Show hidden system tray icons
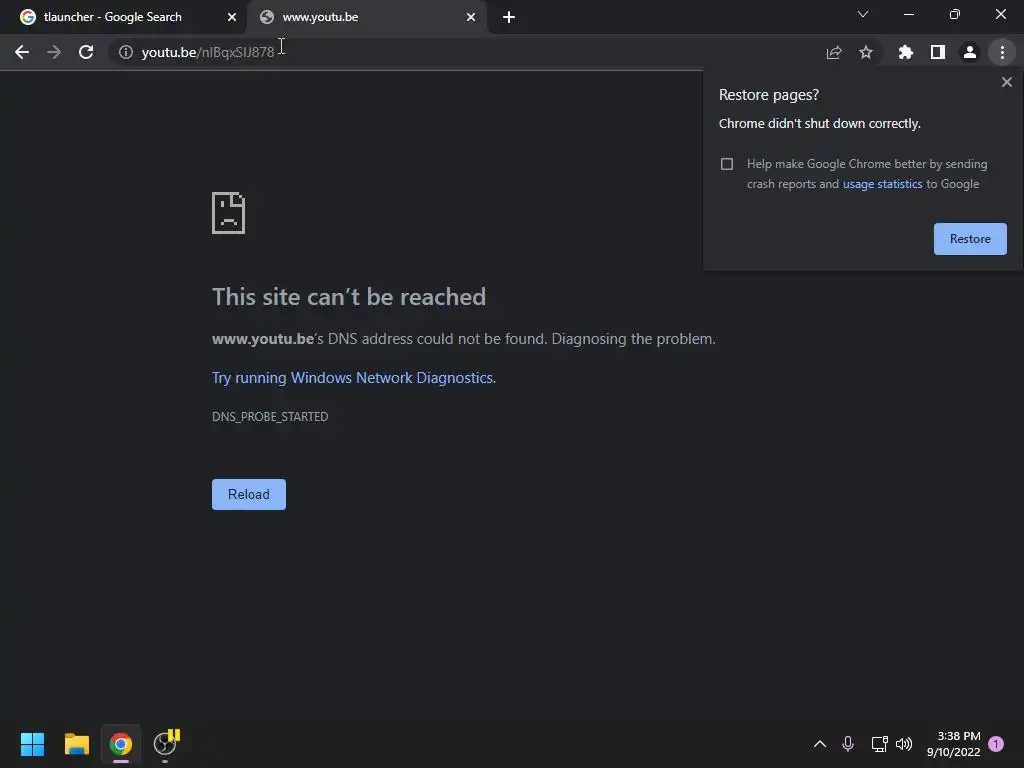This screenshot has height=768, width=1024. point(820,744)
